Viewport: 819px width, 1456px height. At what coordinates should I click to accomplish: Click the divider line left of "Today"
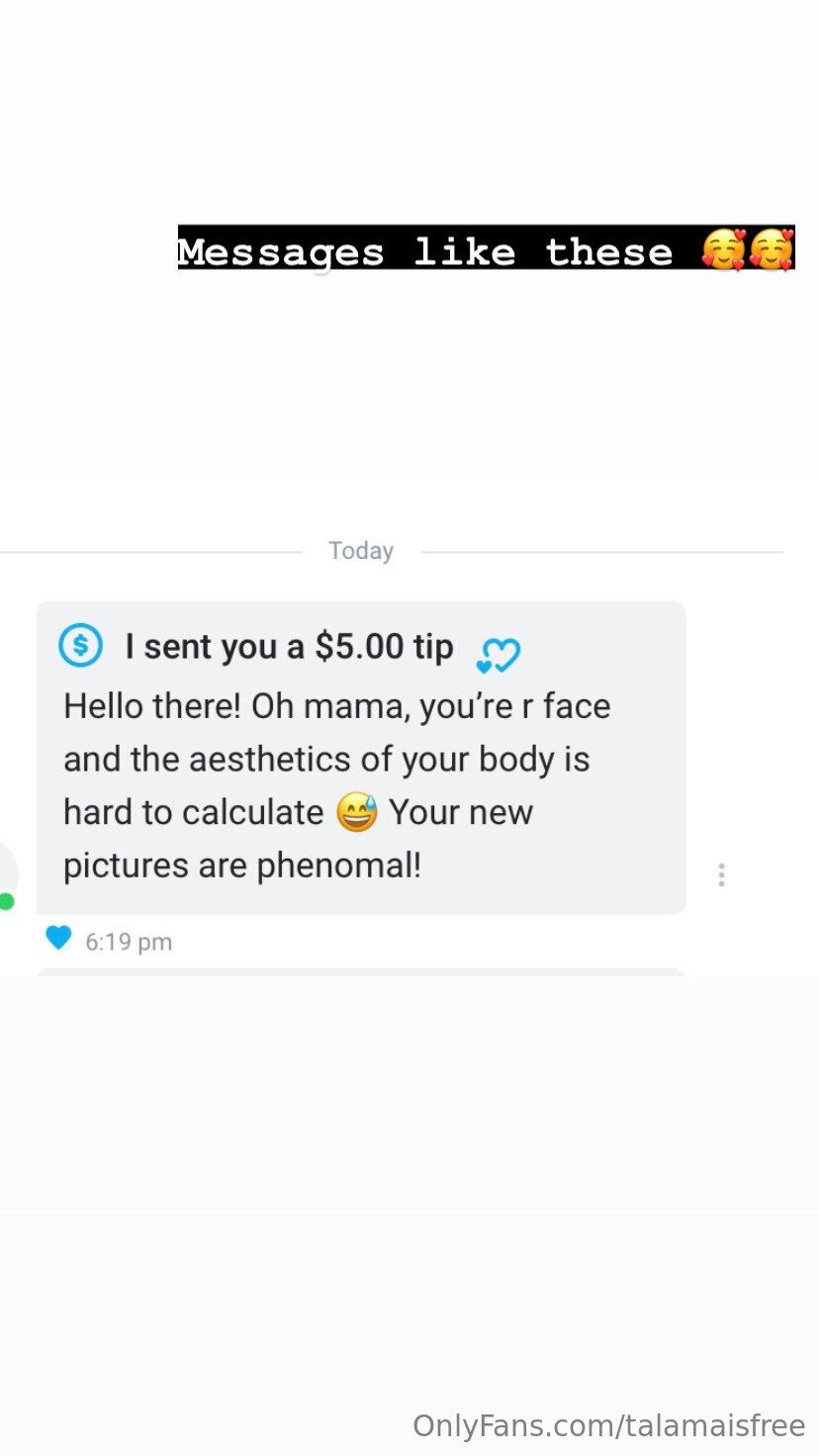[x=150, y=552]
